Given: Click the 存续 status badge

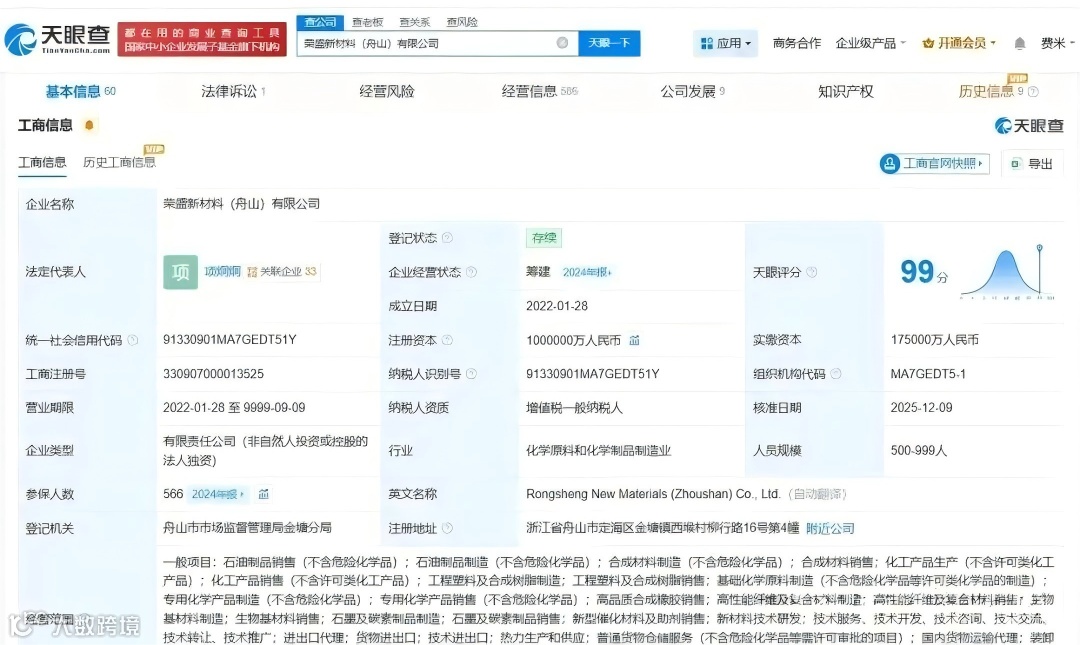Looking at the screenshot, I should point(544,238).
